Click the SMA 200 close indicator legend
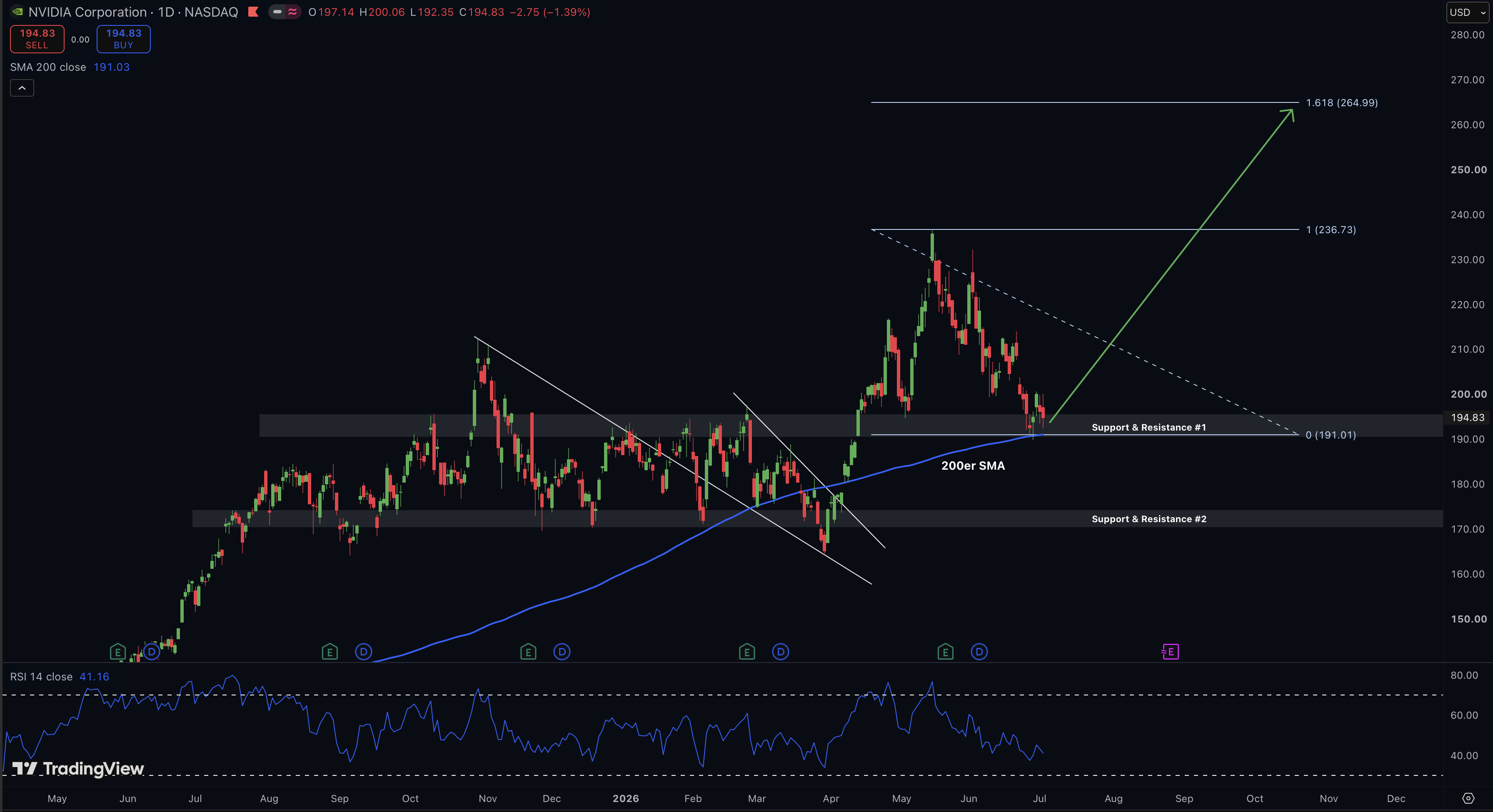 (x=70, y=67)
